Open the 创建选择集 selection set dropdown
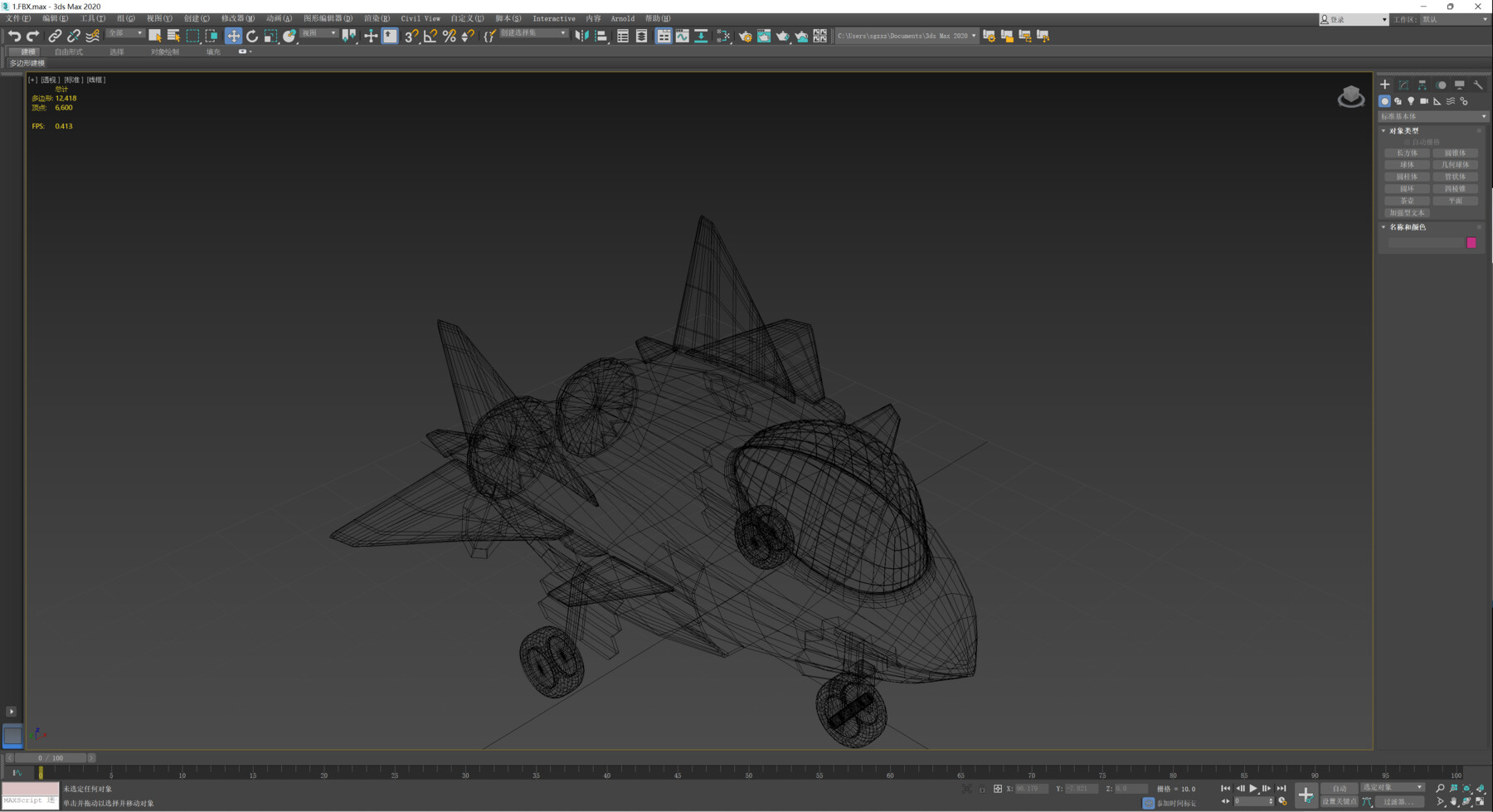Viewport: 1493px width, 812px height. pyautogui.click(x=562, y=32)
